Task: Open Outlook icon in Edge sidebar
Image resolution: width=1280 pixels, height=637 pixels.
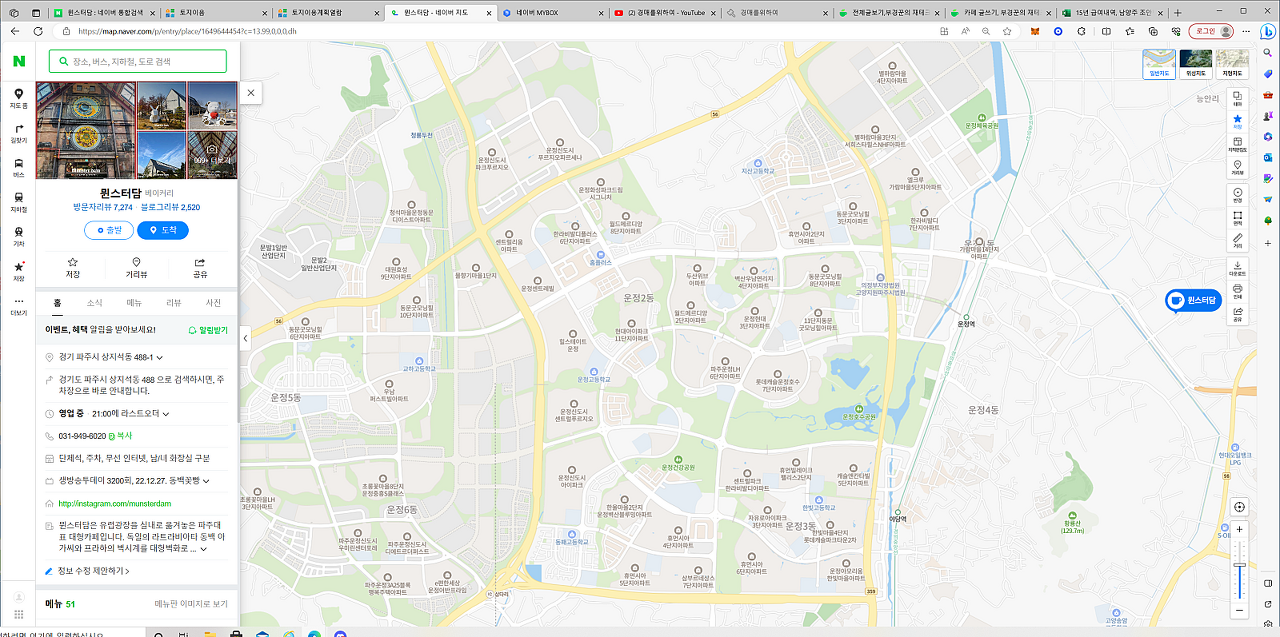Action: (x=1267, y=158)
